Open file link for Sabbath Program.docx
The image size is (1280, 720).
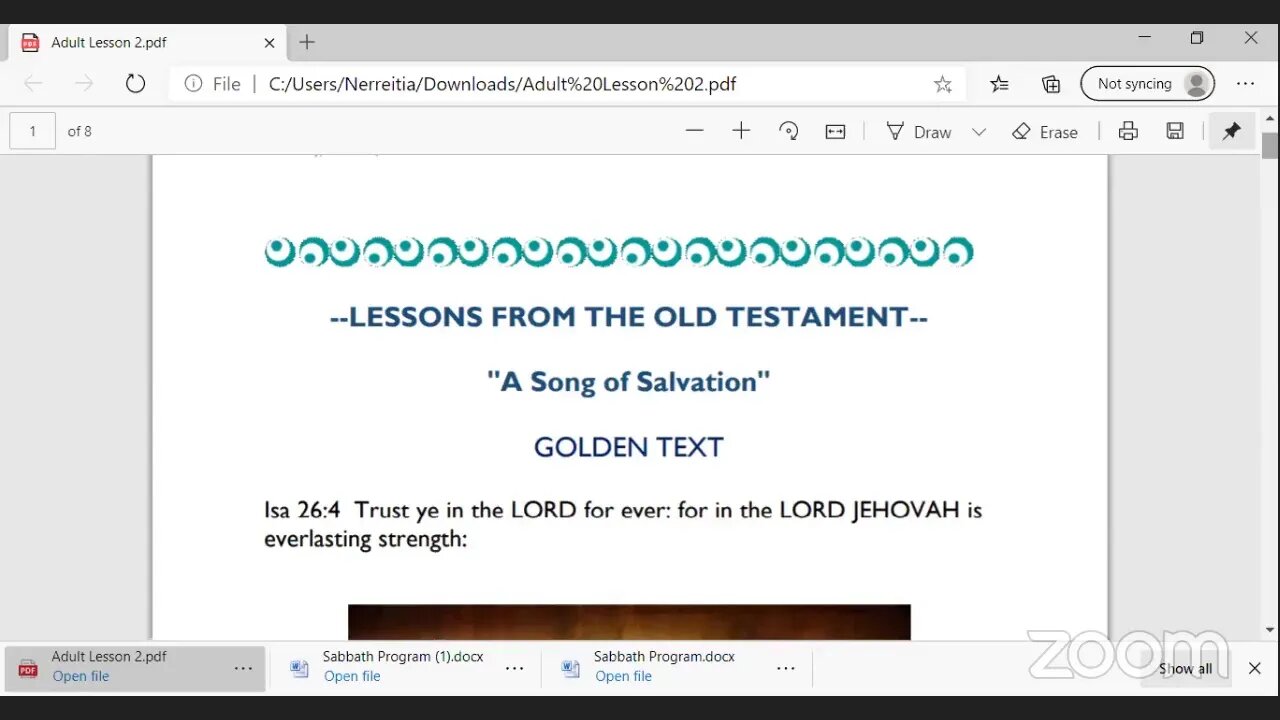click(623, 676)
